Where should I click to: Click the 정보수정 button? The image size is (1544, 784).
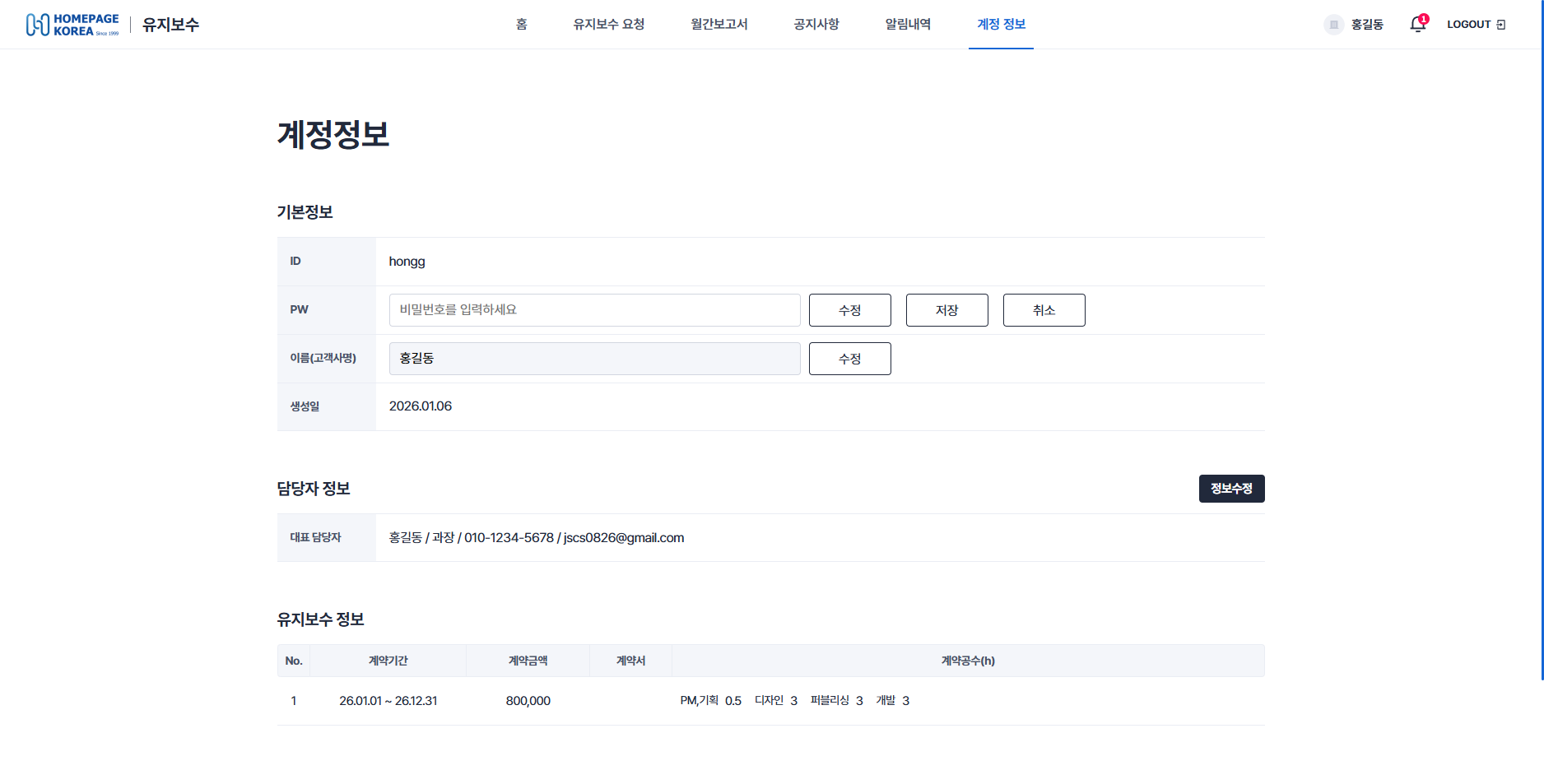pos(1231,489)
